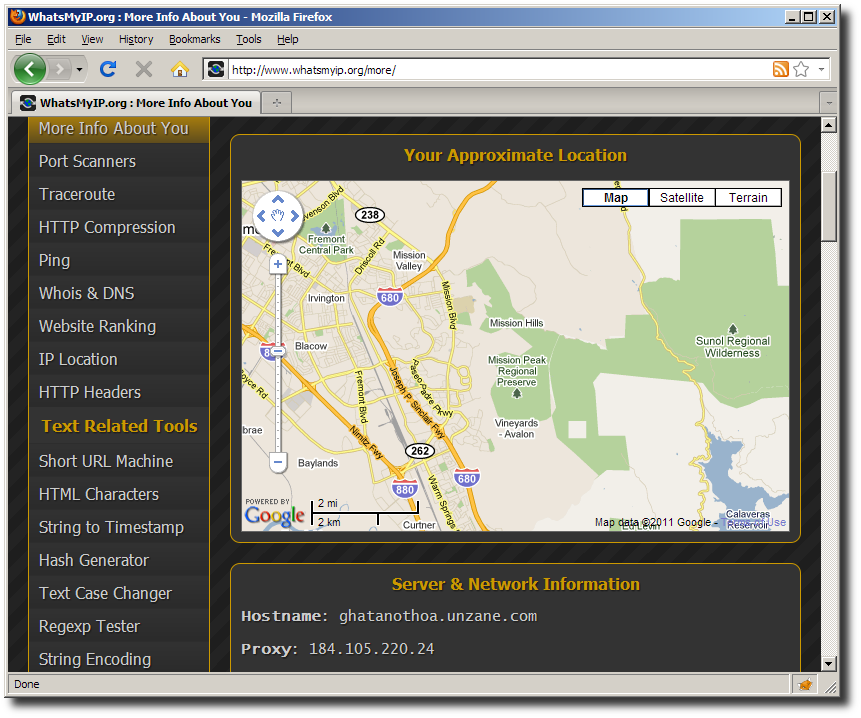Reload the page with the refresh icon
The image size is (861, 718).
[x=108, y=69]
